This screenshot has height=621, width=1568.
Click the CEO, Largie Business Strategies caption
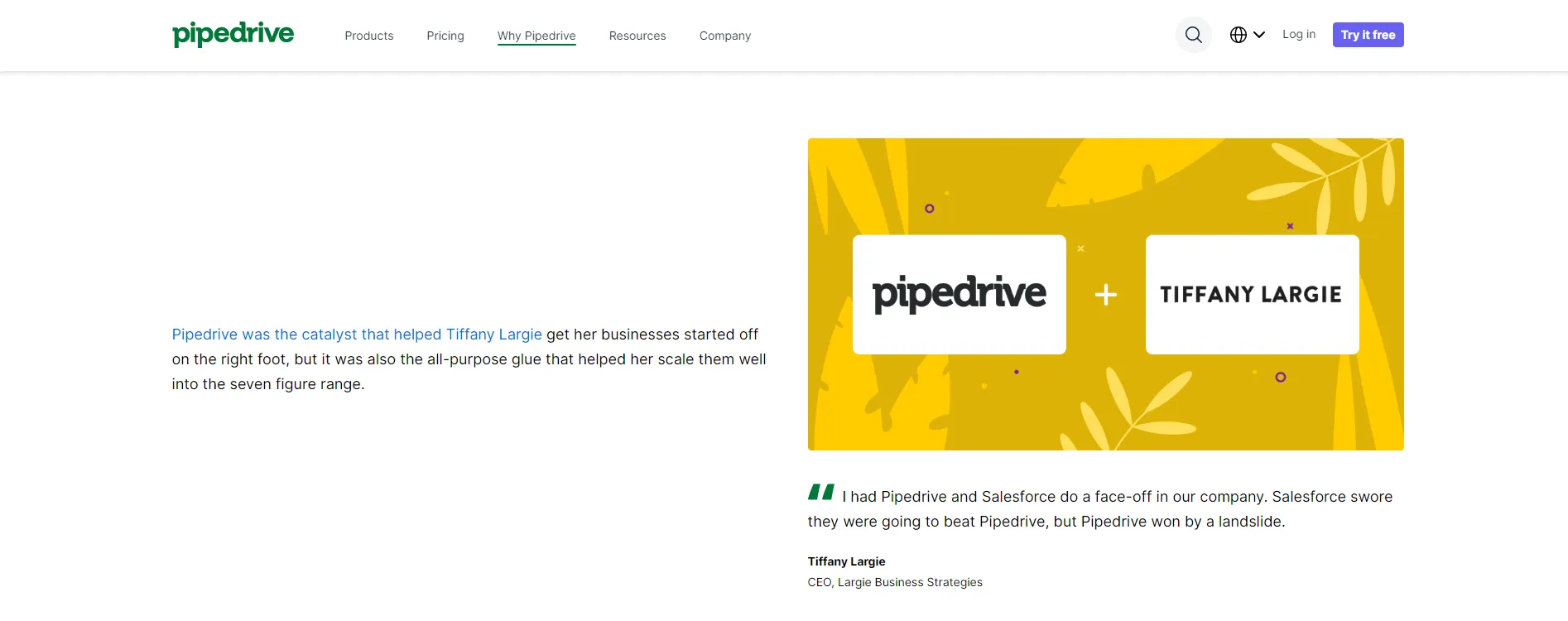pos(894,582)
